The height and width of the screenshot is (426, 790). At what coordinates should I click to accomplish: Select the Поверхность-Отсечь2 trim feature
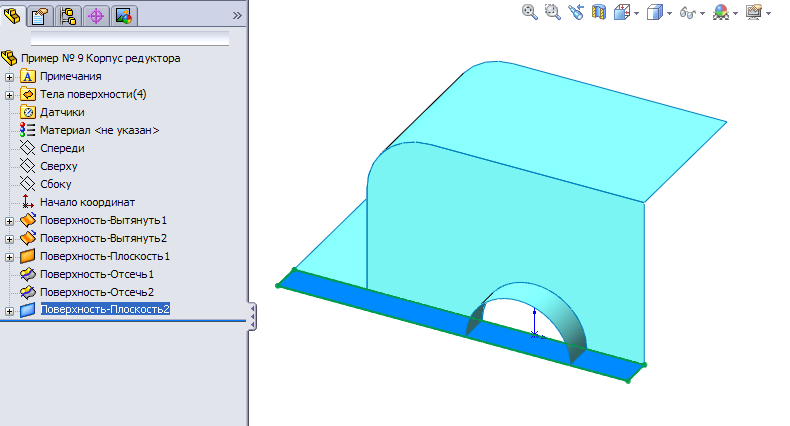pyautogui.click(x=97, y=292)
